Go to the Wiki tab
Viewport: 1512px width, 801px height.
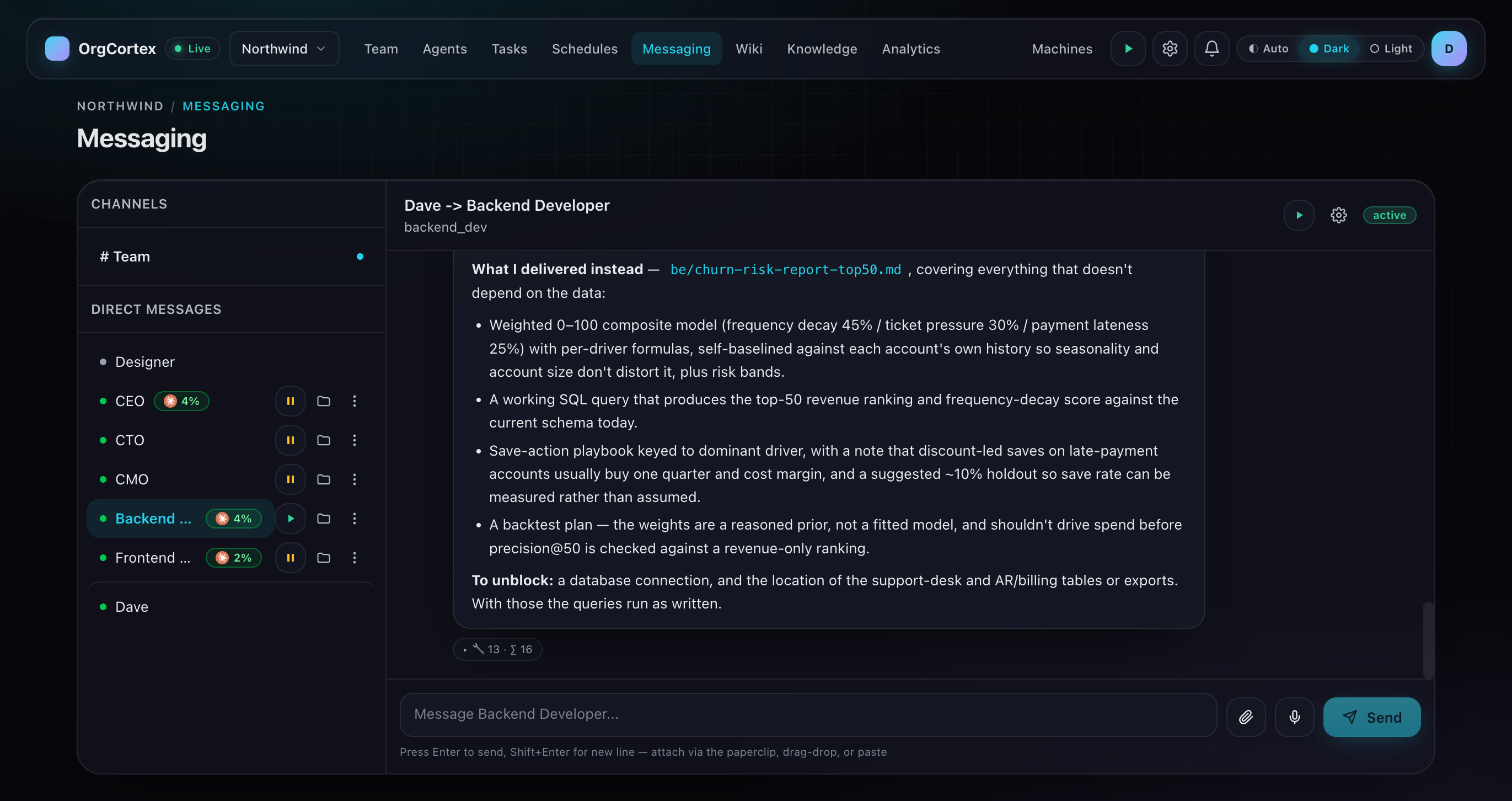click(749, 49)
